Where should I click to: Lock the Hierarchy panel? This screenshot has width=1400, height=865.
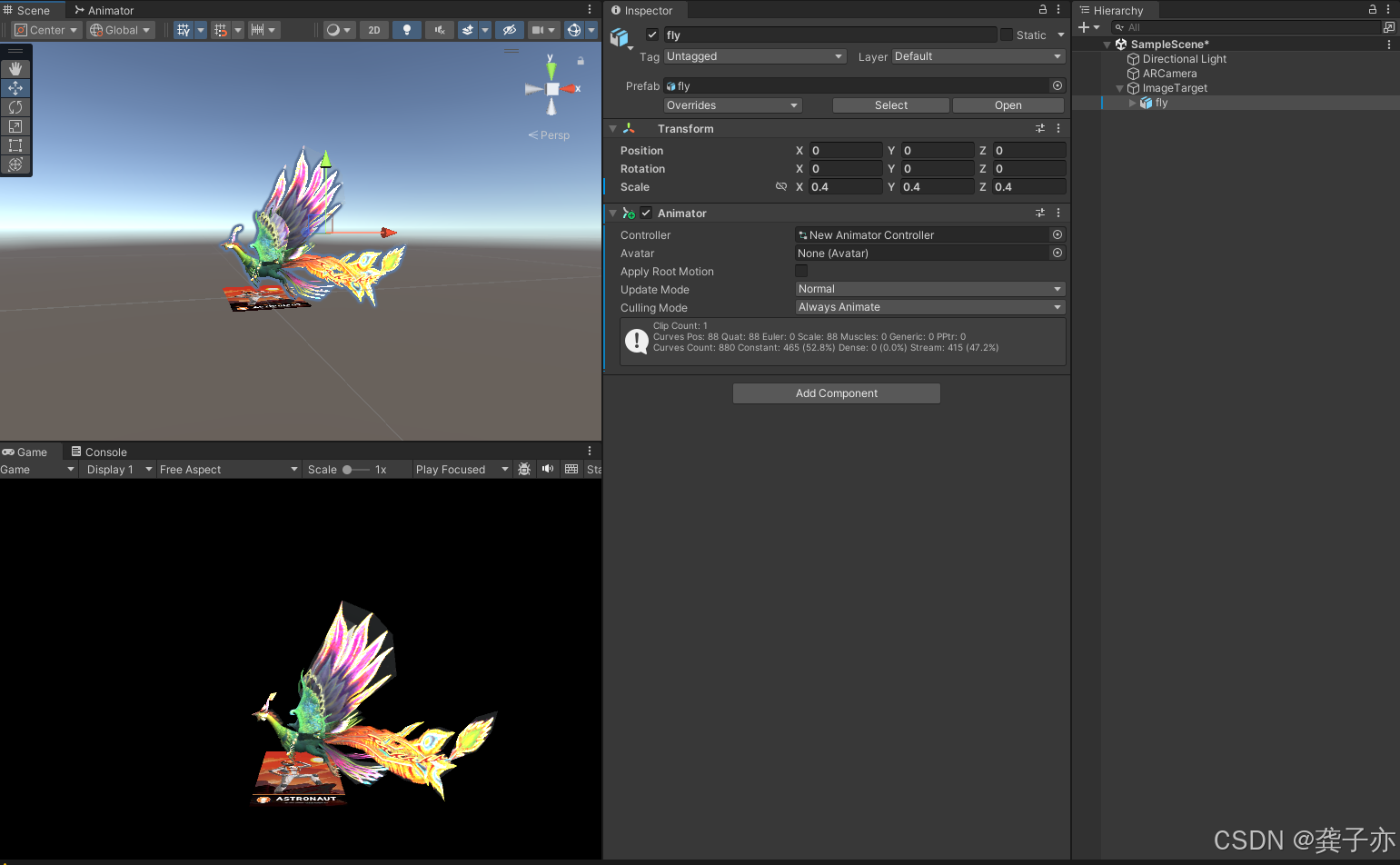click(x=1373, y=10)
